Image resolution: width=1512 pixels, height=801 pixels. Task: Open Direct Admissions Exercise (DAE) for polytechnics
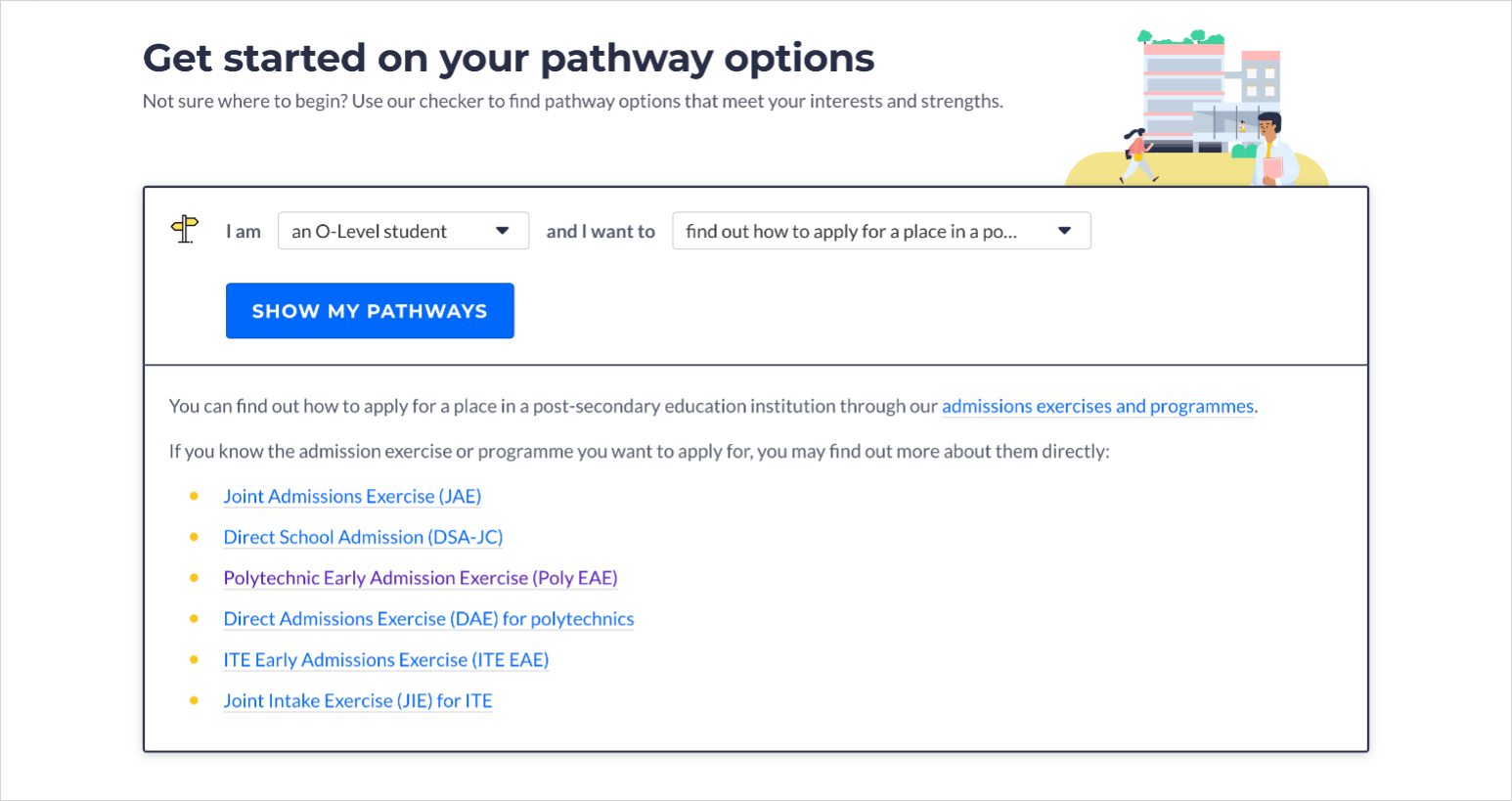[x=428, y=619]
